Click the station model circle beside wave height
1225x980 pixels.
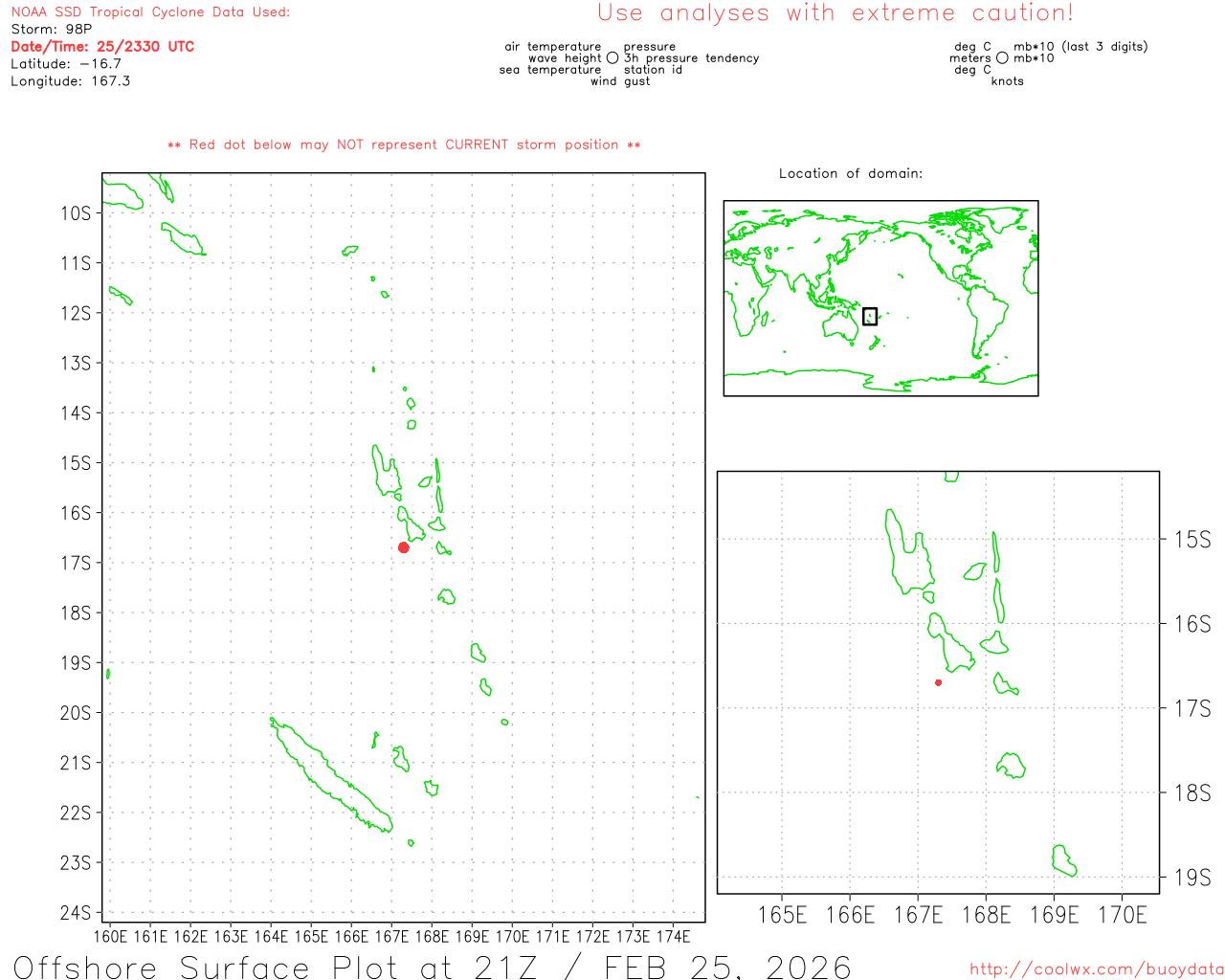click(x=612, y=58)
